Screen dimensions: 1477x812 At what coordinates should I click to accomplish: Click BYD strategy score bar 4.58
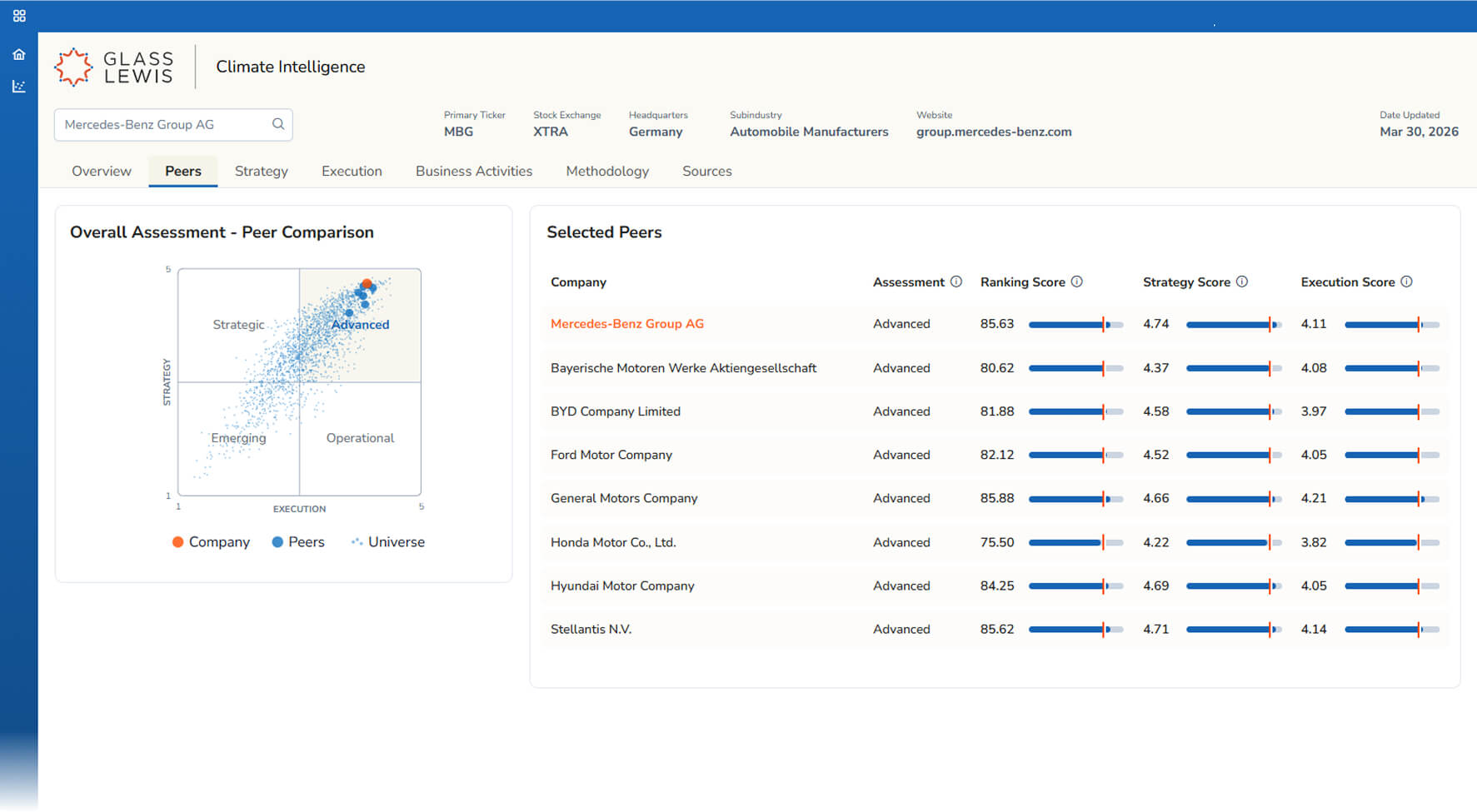(x=1234, y=411)
